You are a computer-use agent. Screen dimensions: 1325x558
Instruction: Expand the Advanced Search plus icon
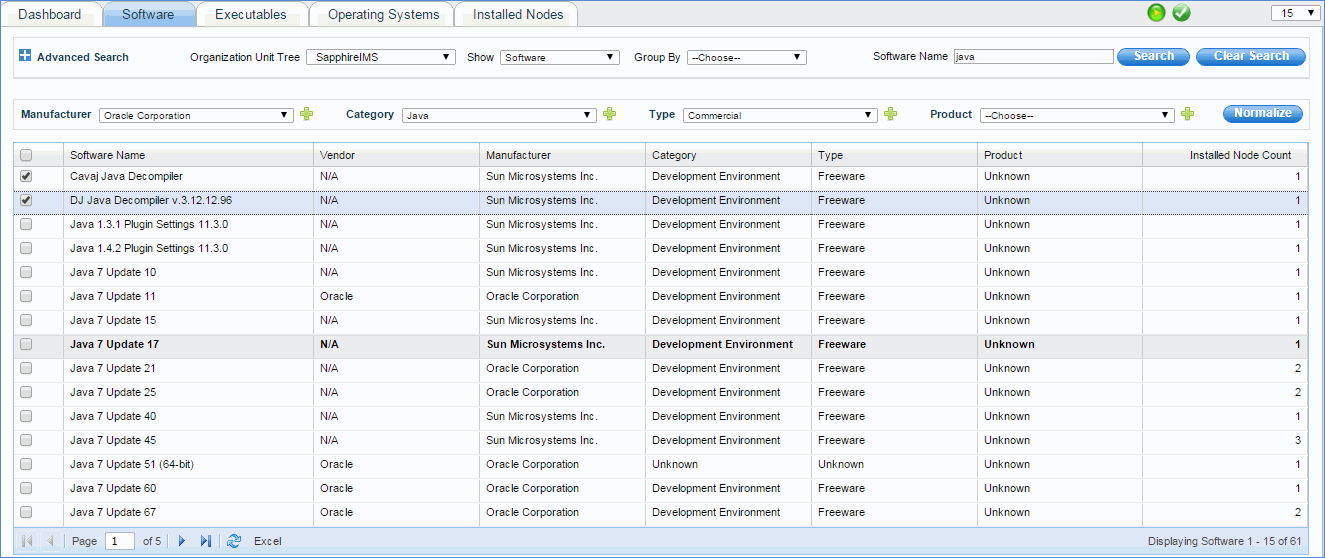[25, 56]
